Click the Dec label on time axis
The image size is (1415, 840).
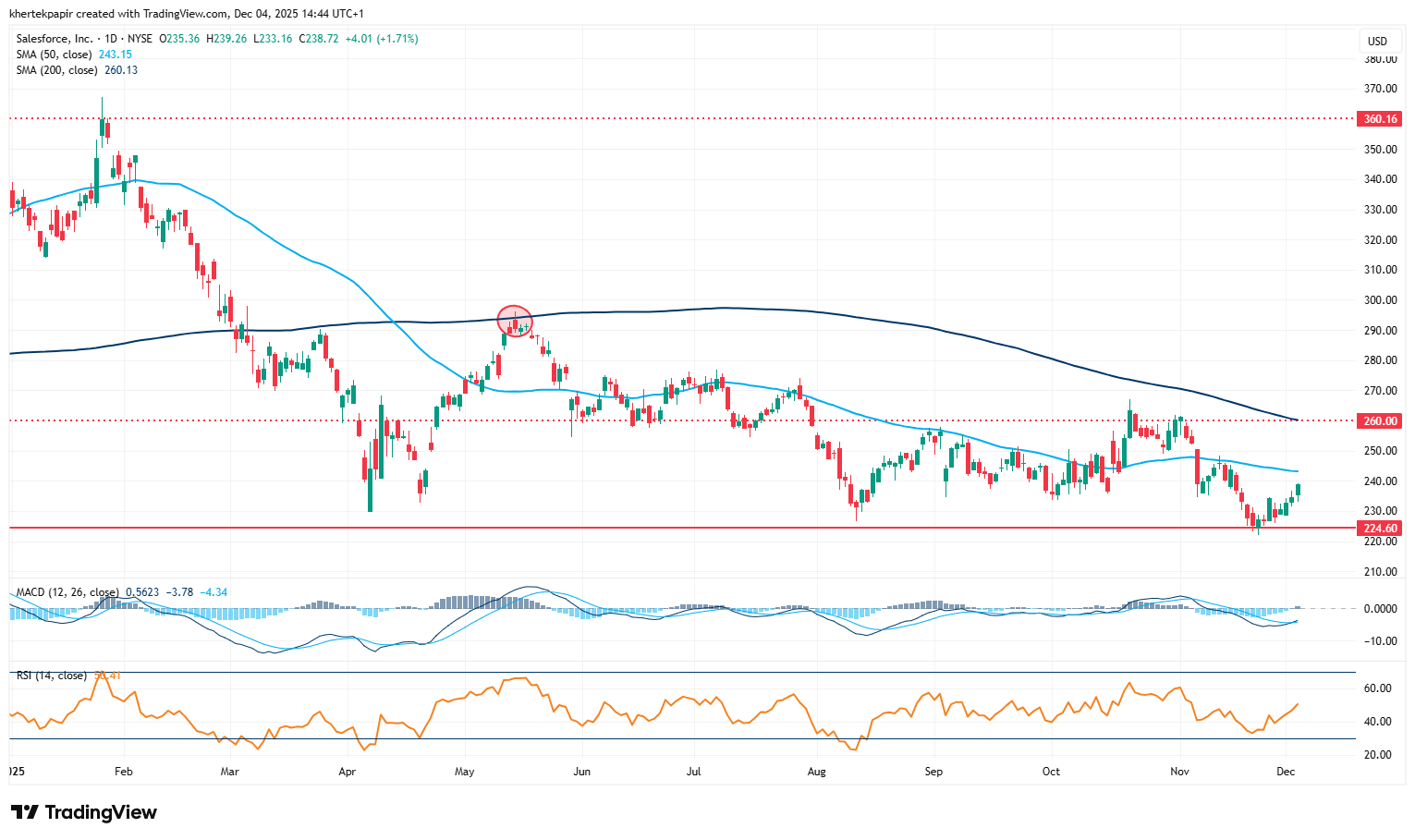click(x=1285, y=771)
